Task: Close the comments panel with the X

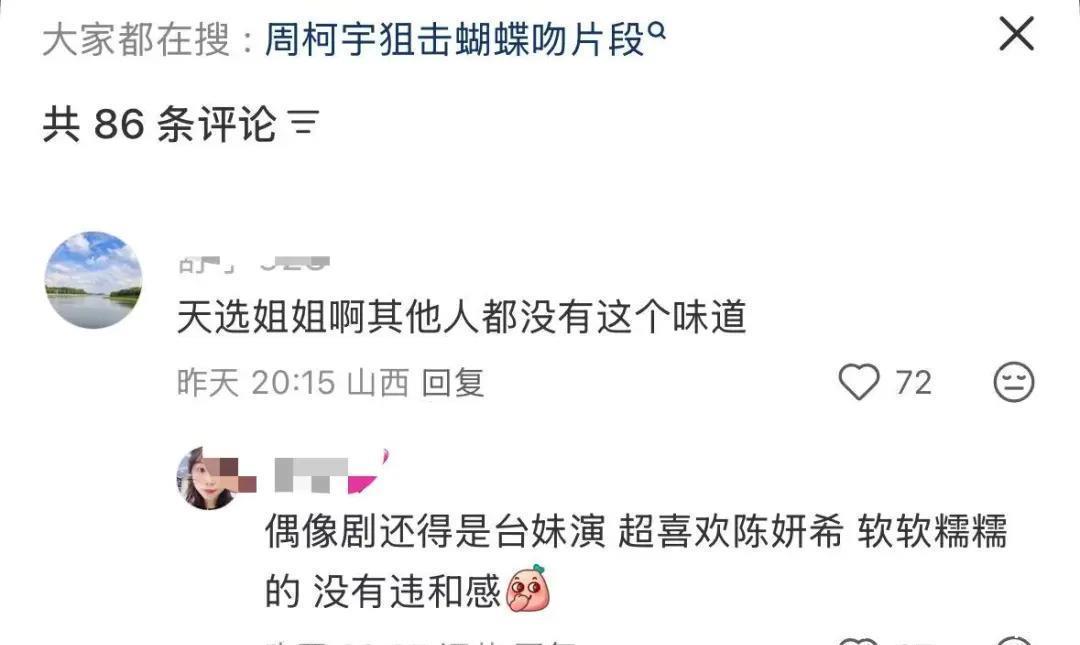Action: click(x=1017, y=34)
